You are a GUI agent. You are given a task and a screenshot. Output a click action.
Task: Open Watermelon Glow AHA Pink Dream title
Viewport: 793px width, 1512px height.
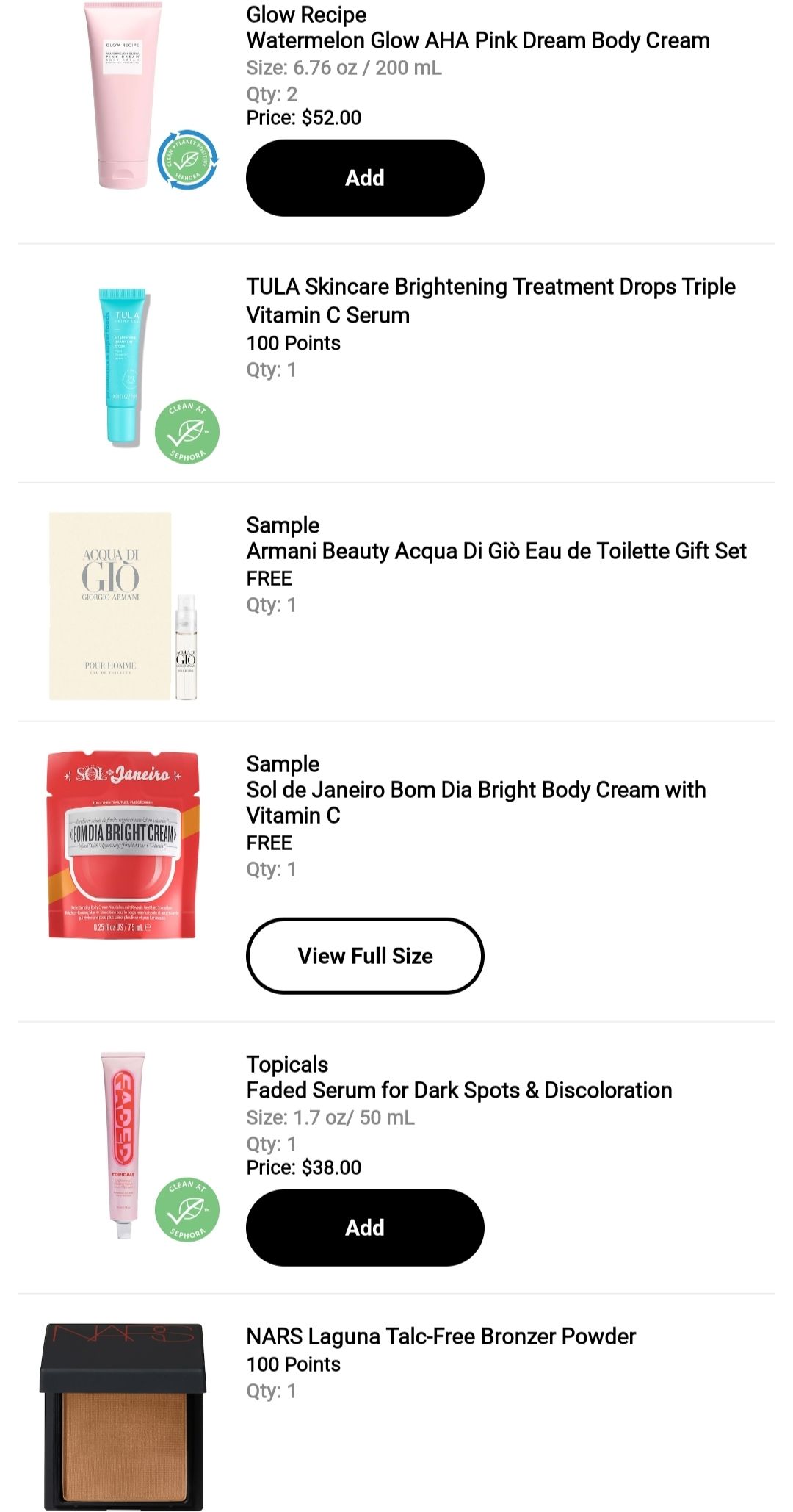pos(478,40)
